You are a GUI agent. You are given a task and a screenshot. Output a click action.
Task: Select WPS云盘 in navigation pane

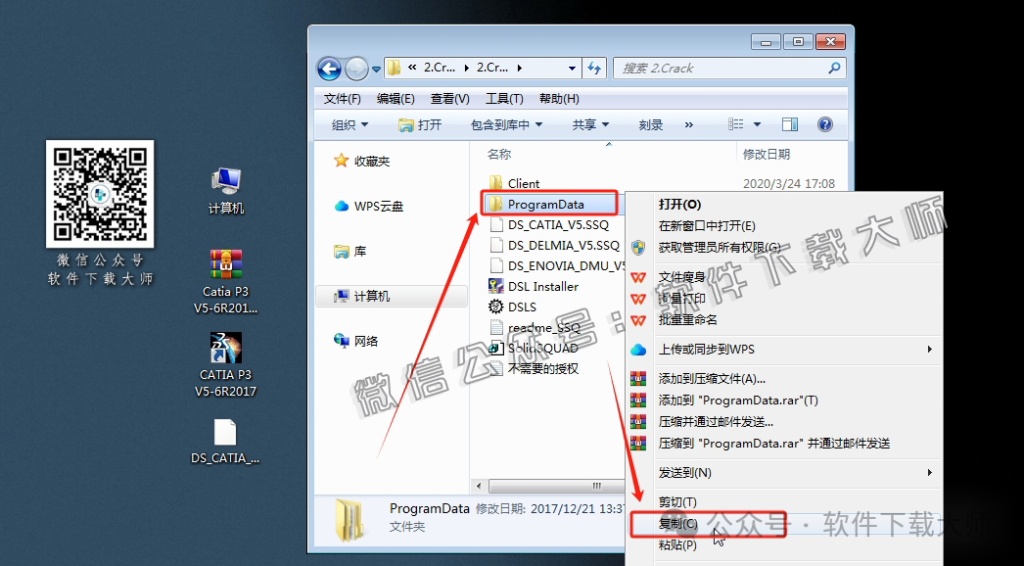(x=369, y=206)
